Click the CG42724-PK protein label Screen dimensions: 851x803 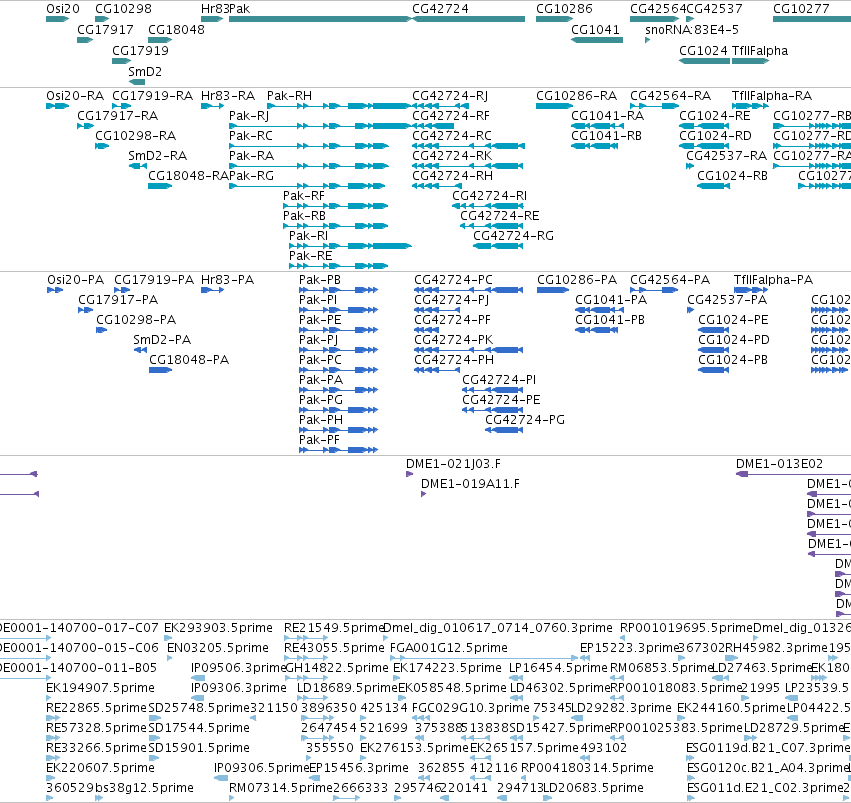coord(453,340)
